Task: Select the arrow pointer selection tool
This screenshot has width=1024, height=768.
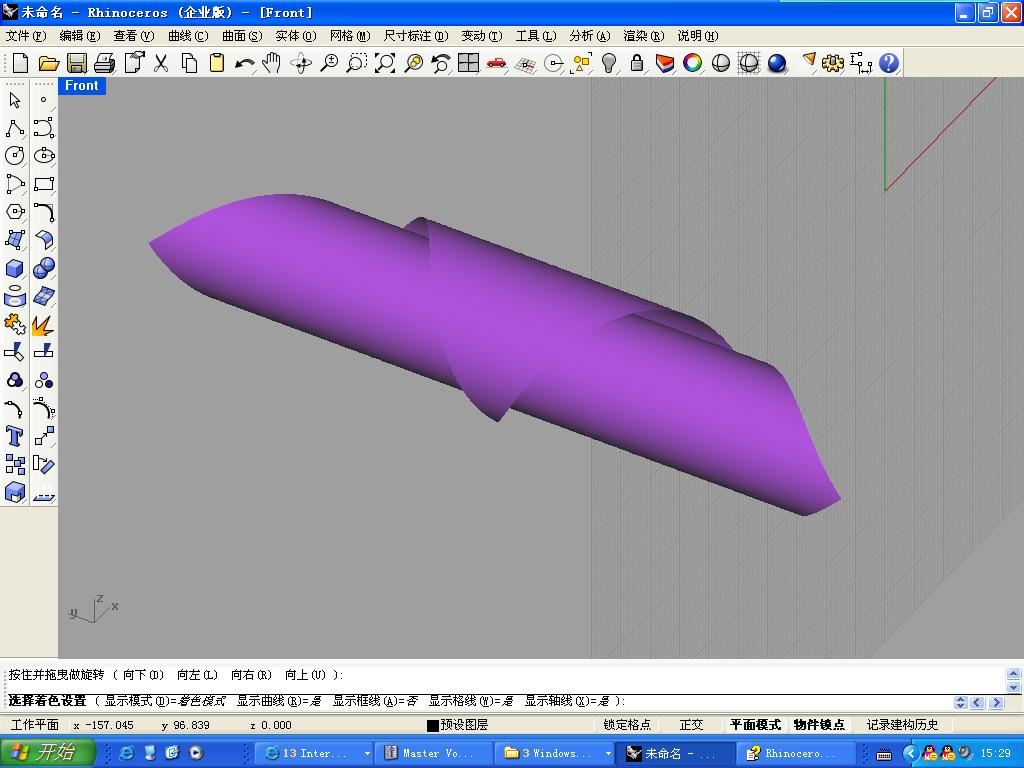Action: click(15, 100)
